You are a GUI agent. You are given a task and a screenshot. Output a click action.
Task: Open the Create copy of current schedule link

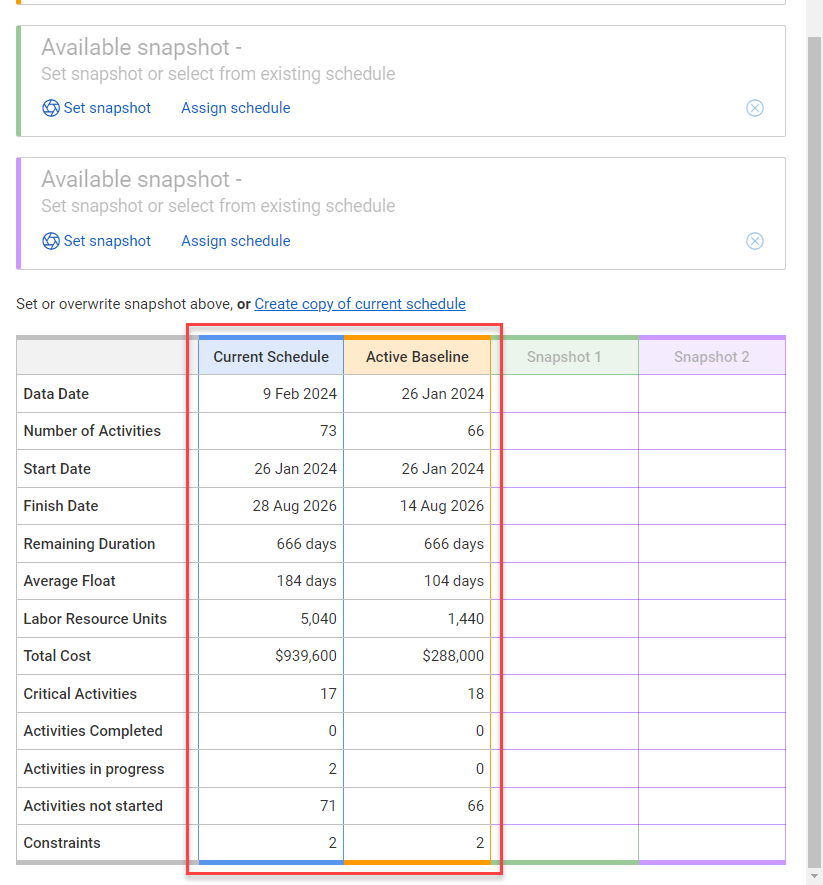click(x=360, y=304)
